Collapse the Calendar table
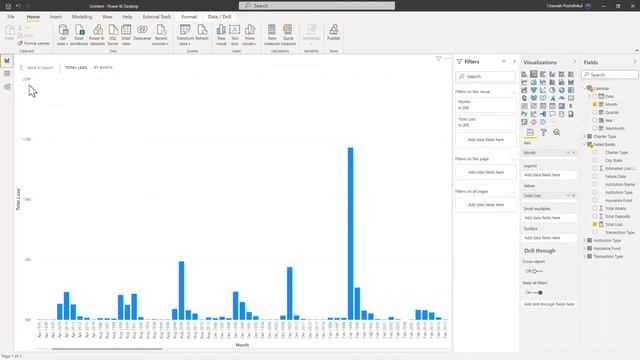This screenshot has width=640, height=360. coord(584,88)
